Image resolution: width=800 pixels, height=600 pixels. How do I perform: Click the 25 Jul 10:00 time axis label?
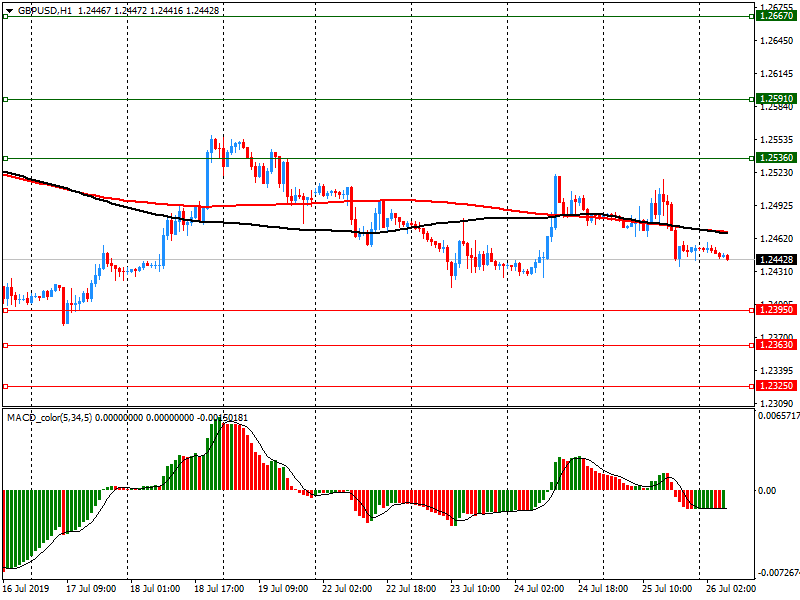click(x=667, y=589)
